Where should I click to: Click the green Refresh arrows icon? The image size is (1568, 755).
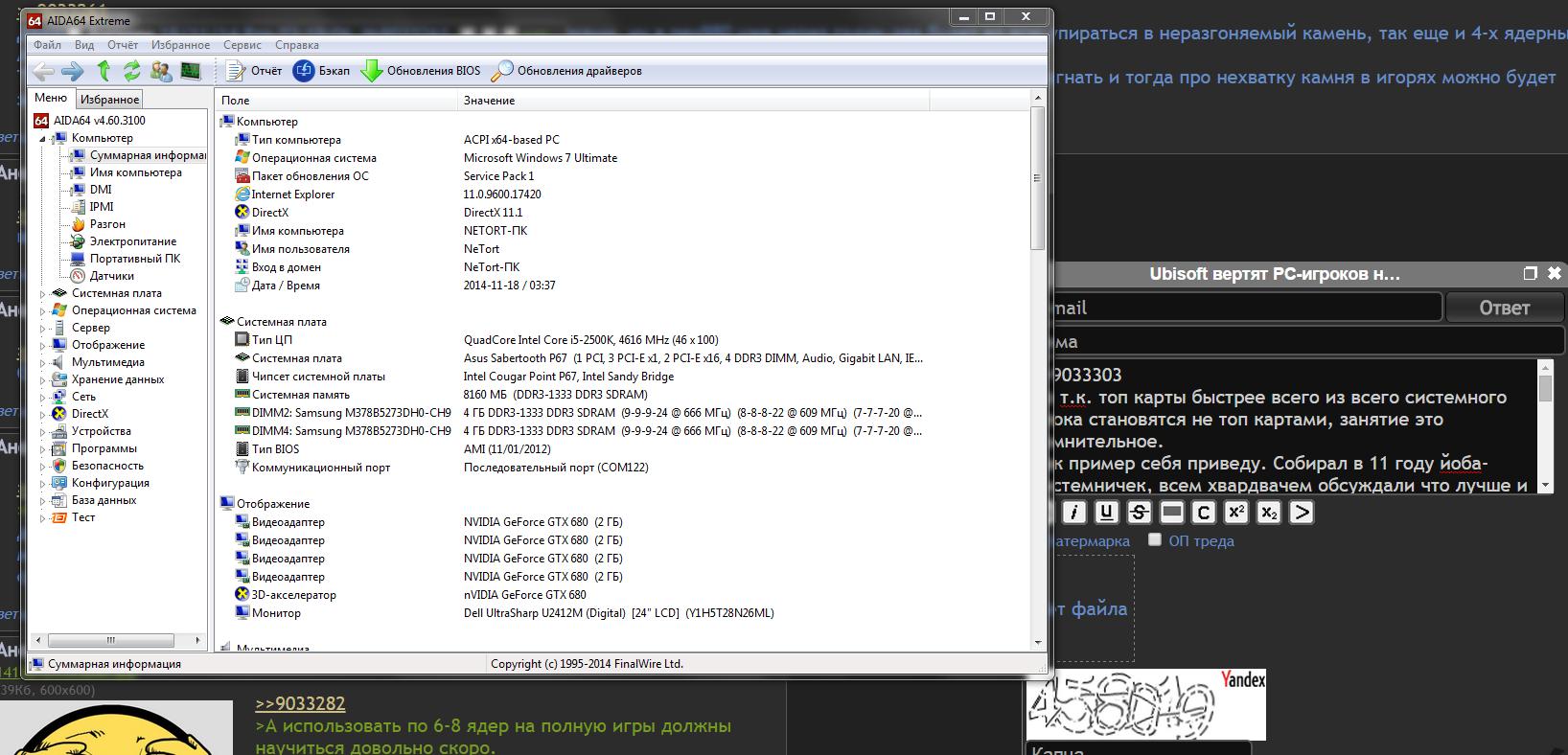(x=132, y=71)
